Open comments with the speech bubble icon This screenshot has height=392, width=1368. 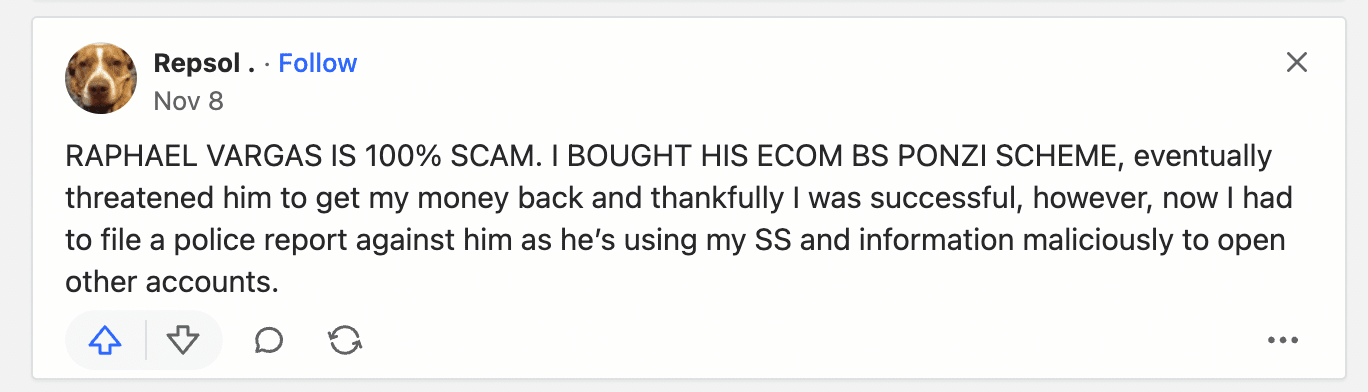(x=269, y=341)
